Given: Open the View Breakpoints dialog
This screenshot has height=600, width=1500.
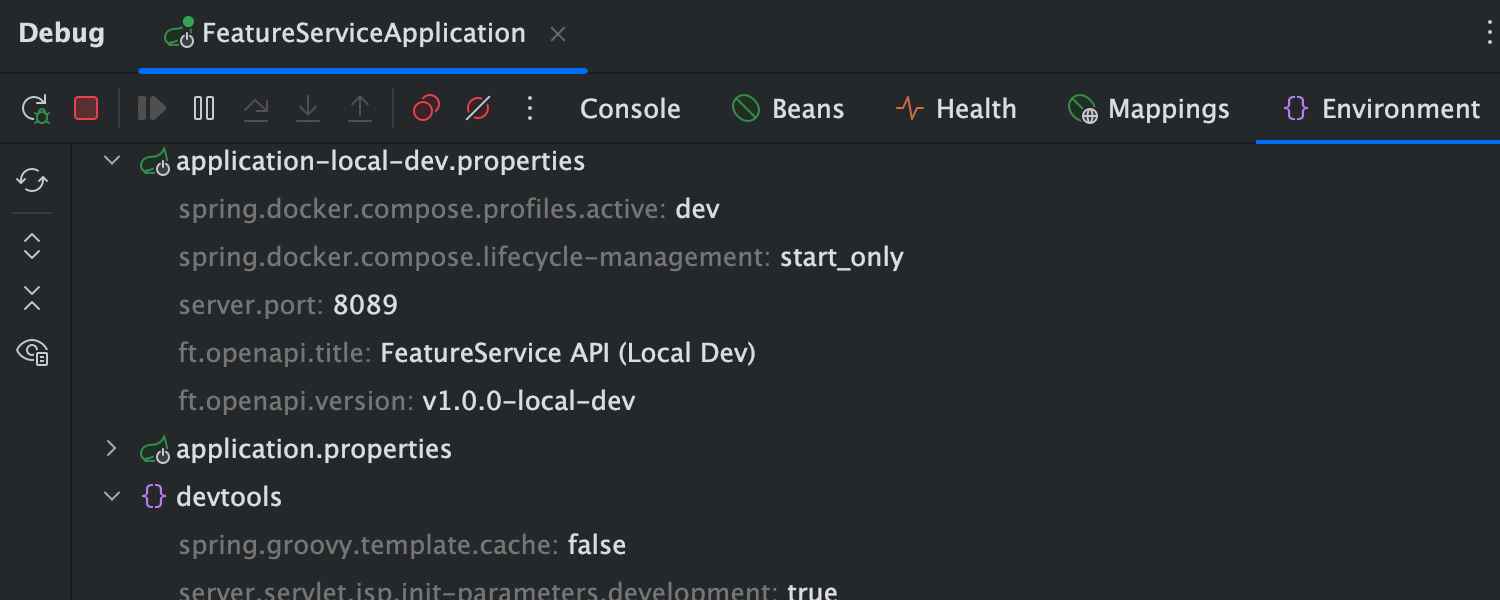Looking at the screenshot, I should tap(425, 108).
